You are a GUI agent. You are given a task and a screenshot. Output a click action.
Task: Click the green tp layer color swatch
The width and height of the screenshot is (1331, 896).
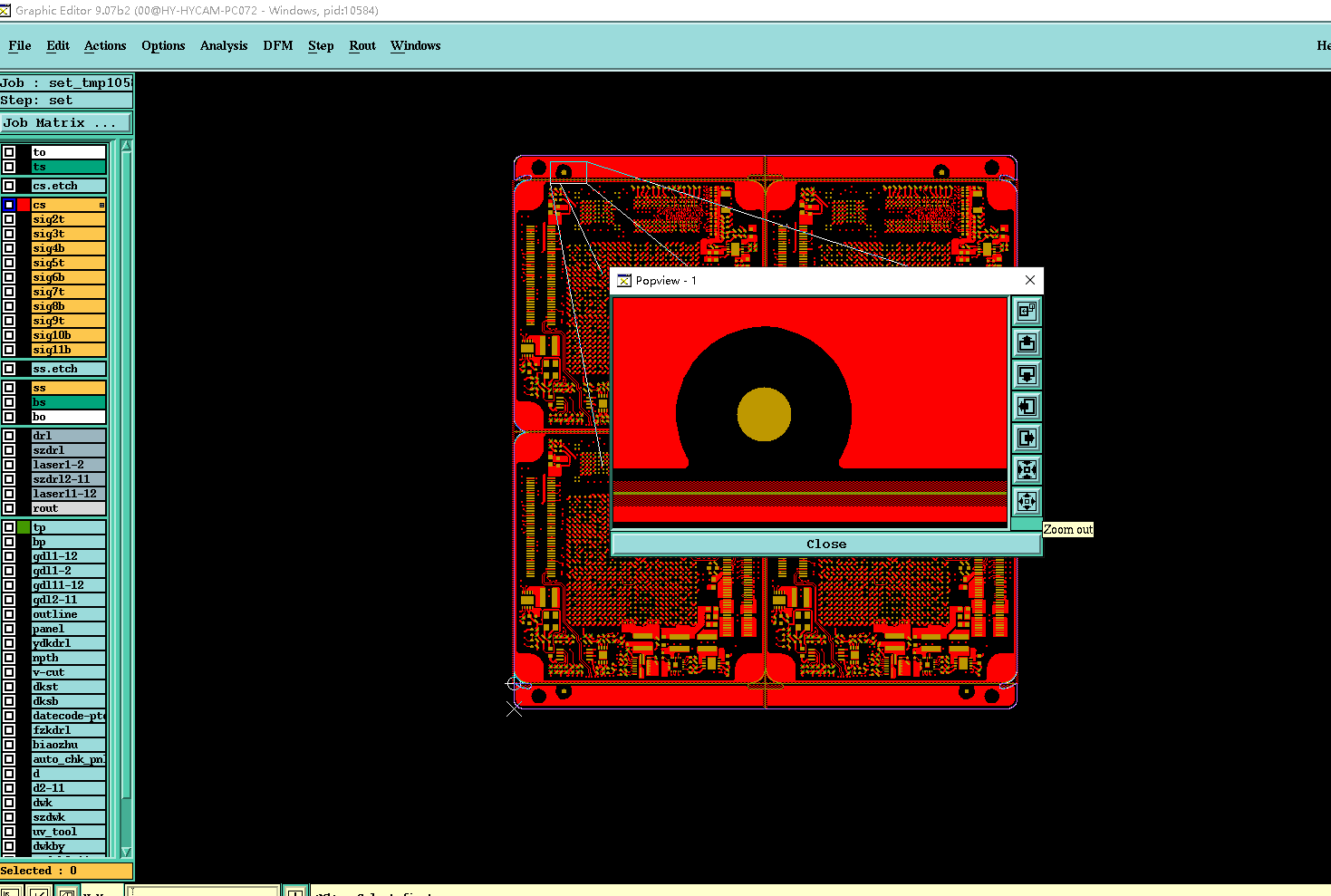(x=24, y=527)
